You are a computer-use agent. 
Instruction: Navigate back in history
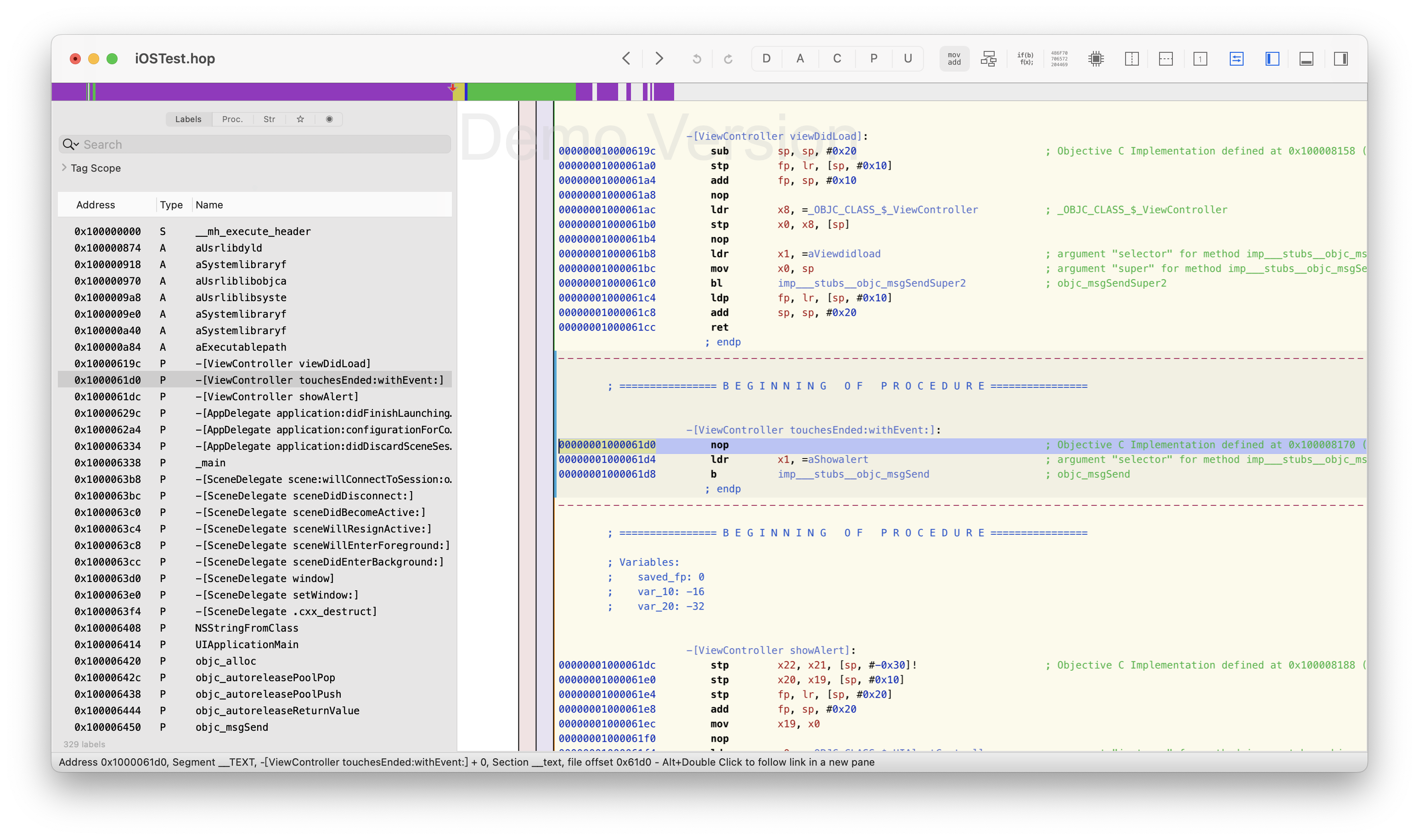pyautogui.click(x=626, y=58)
